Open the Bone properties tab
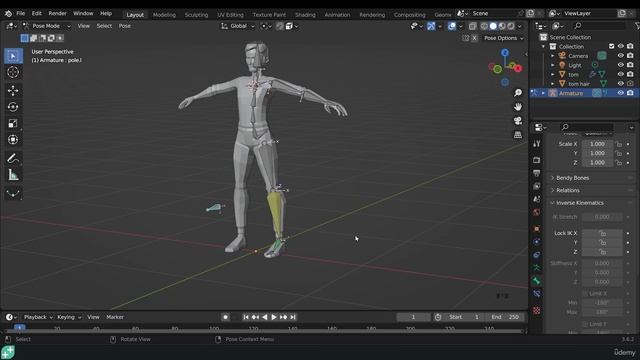 click(x=537, y=281)
